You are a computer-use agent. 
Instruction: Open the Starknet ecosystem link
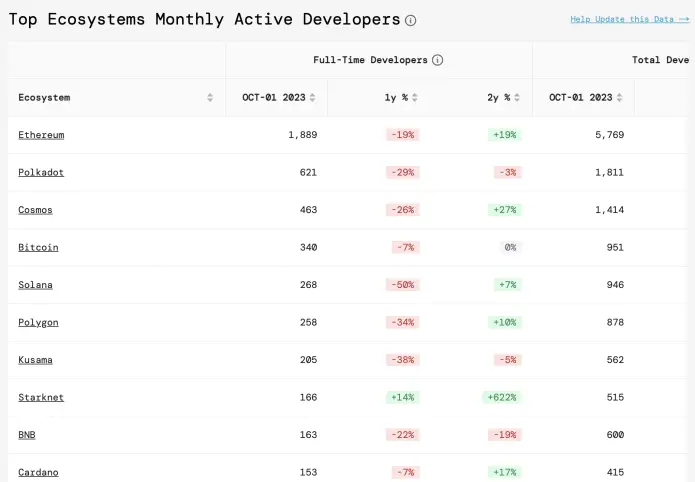pos(41,397)
